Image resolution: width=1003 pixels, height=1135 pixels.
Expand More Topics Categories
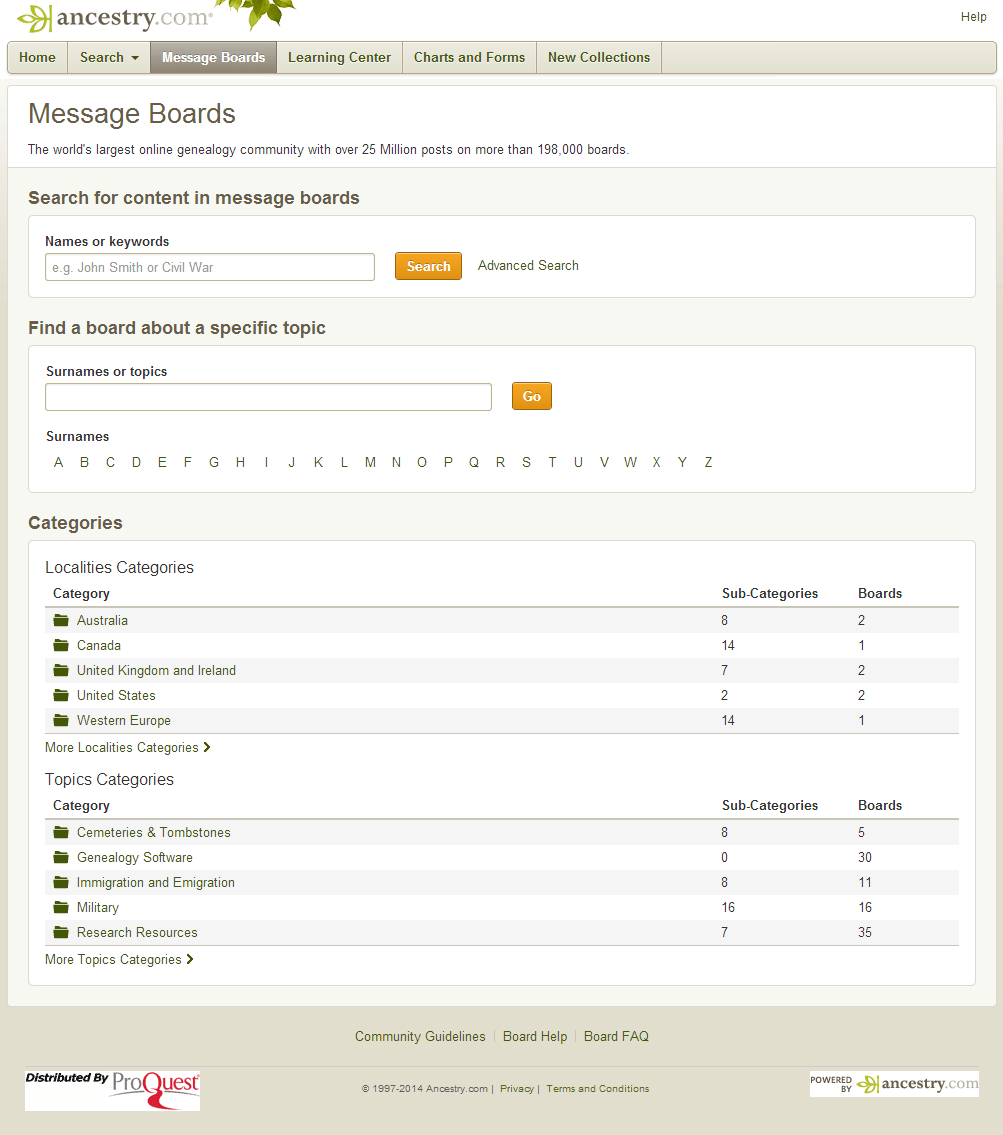(x=113, y=959)
